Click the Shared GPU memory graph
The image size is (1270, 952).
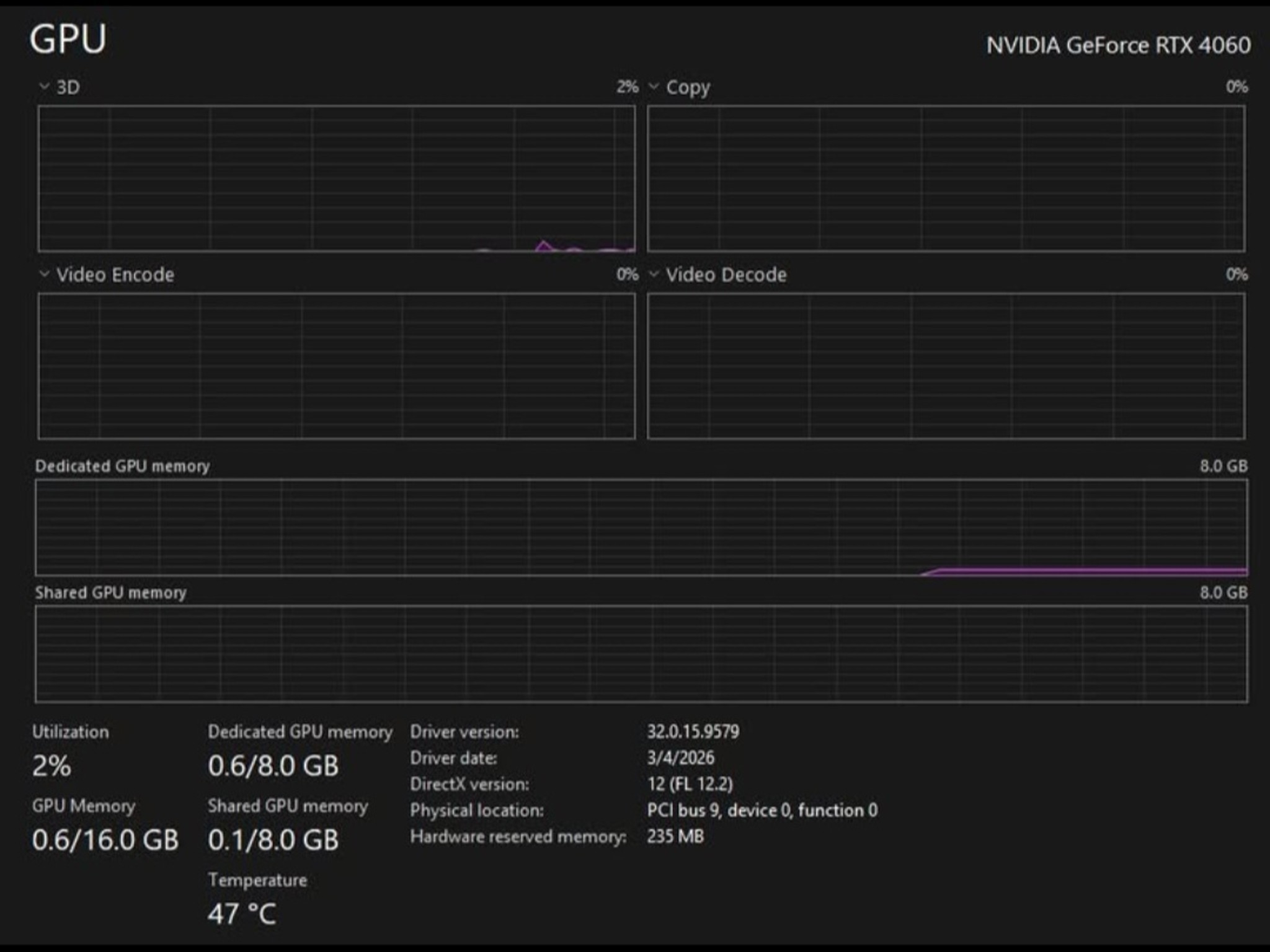tap(641, 654)
